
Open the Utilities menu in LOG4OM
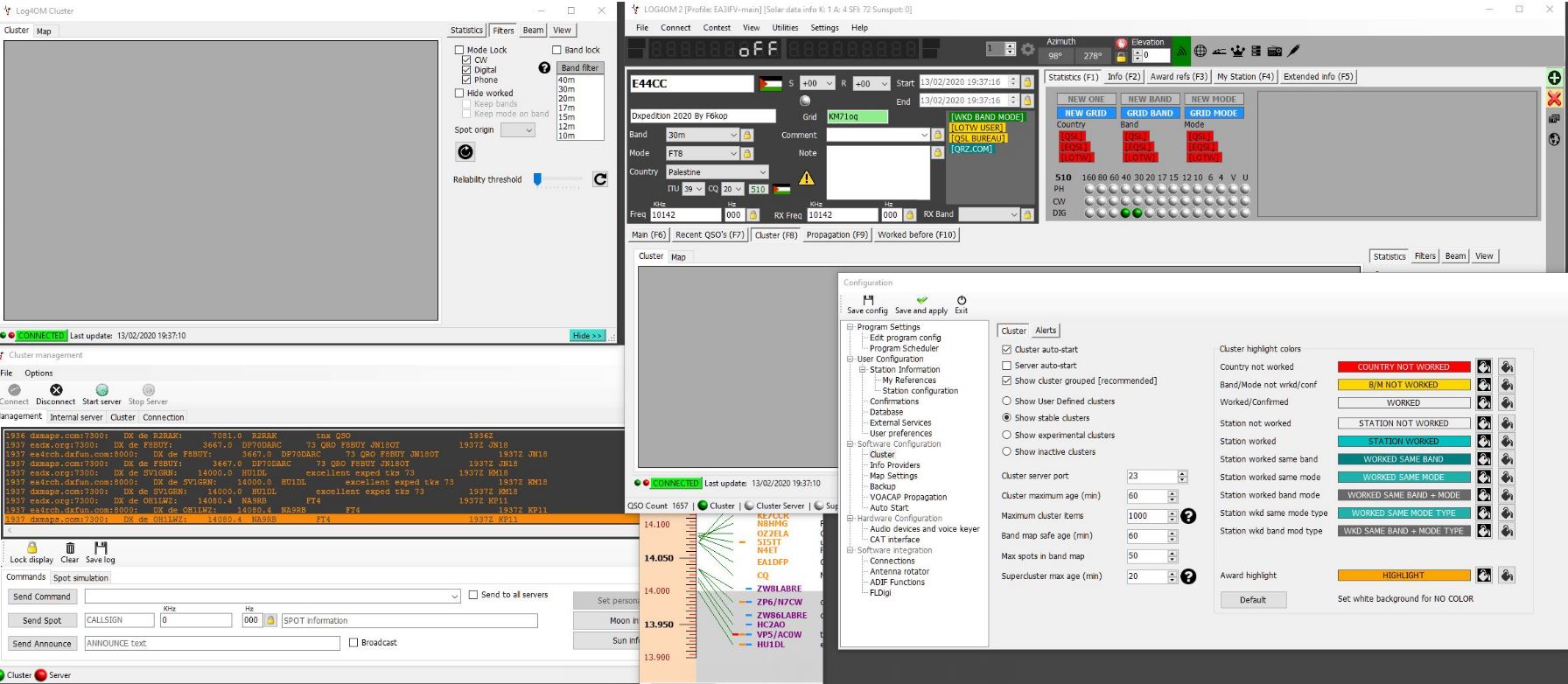click(785, 28)
